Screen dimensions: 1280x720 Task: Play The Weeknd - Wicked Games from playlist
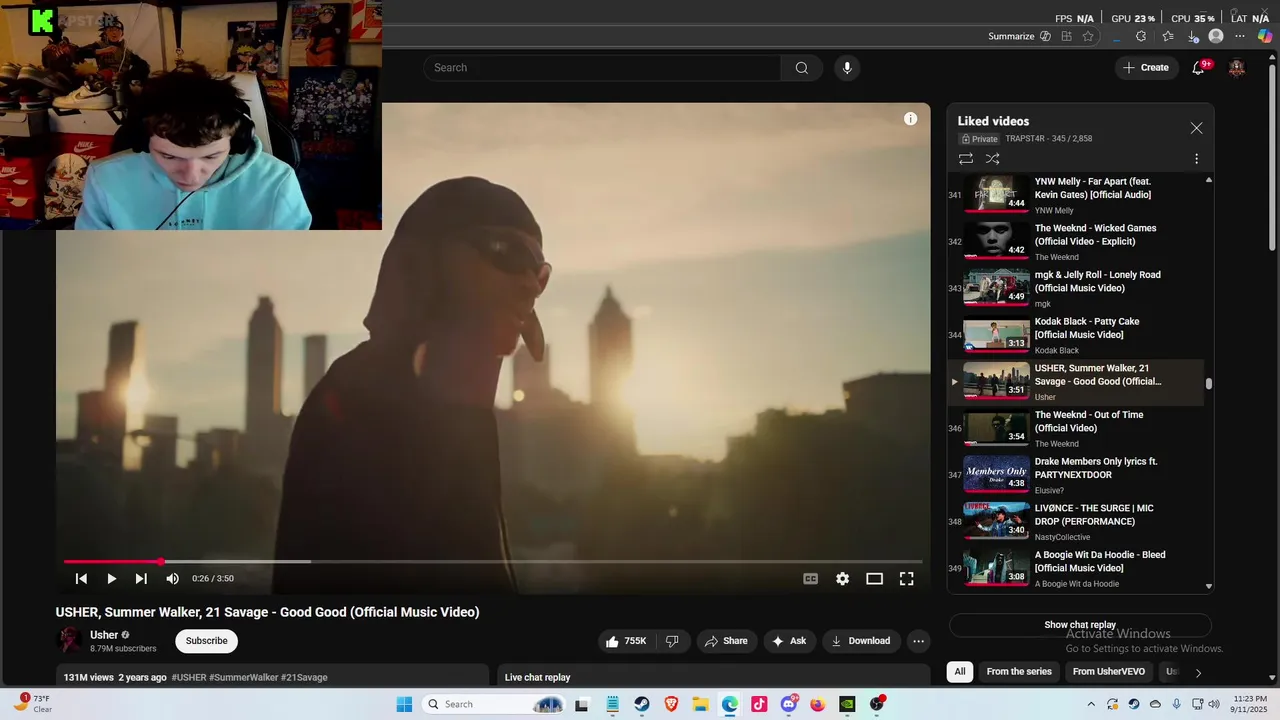pos(1076,242)
